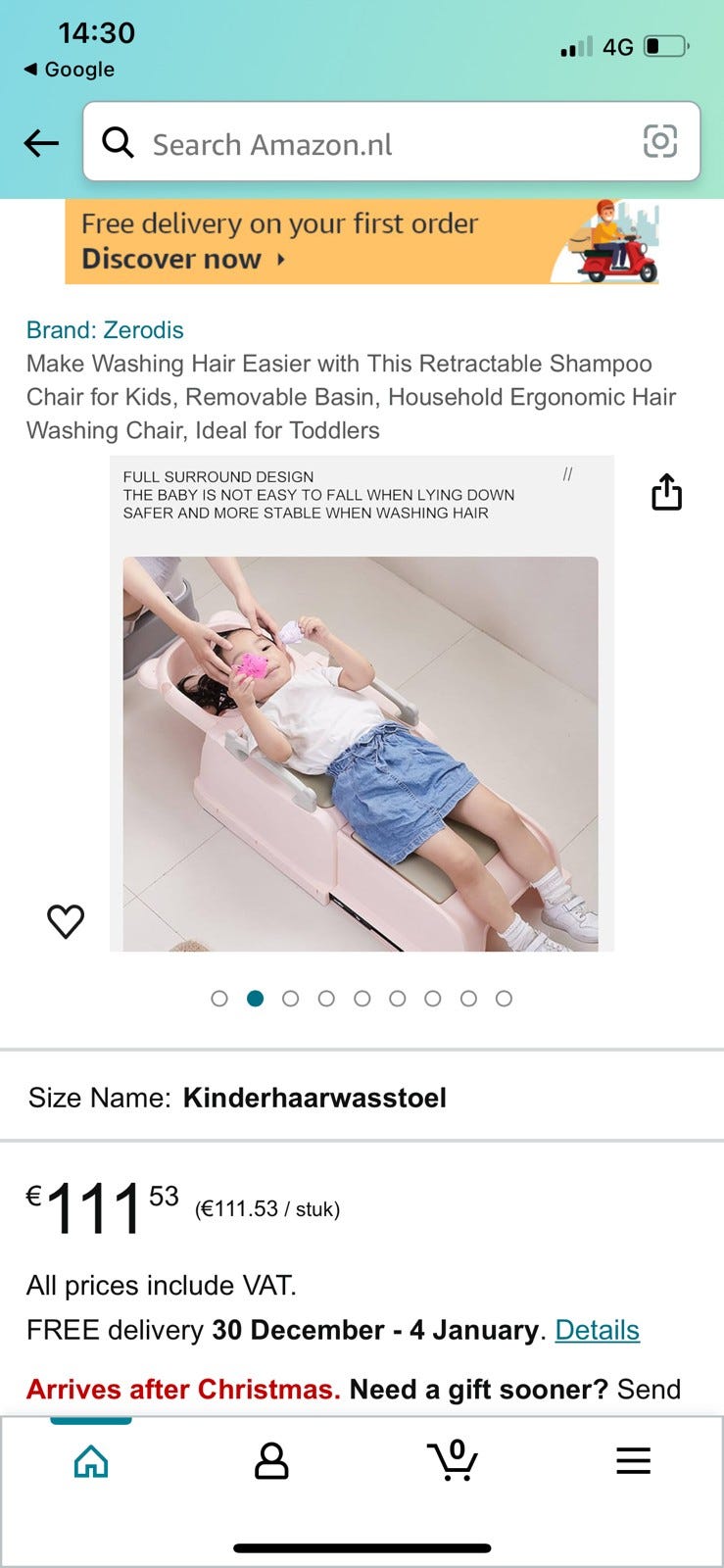Tap the back arrow beside search bar
Screen dimensions: 724x1568
click(x=41, y=143)
